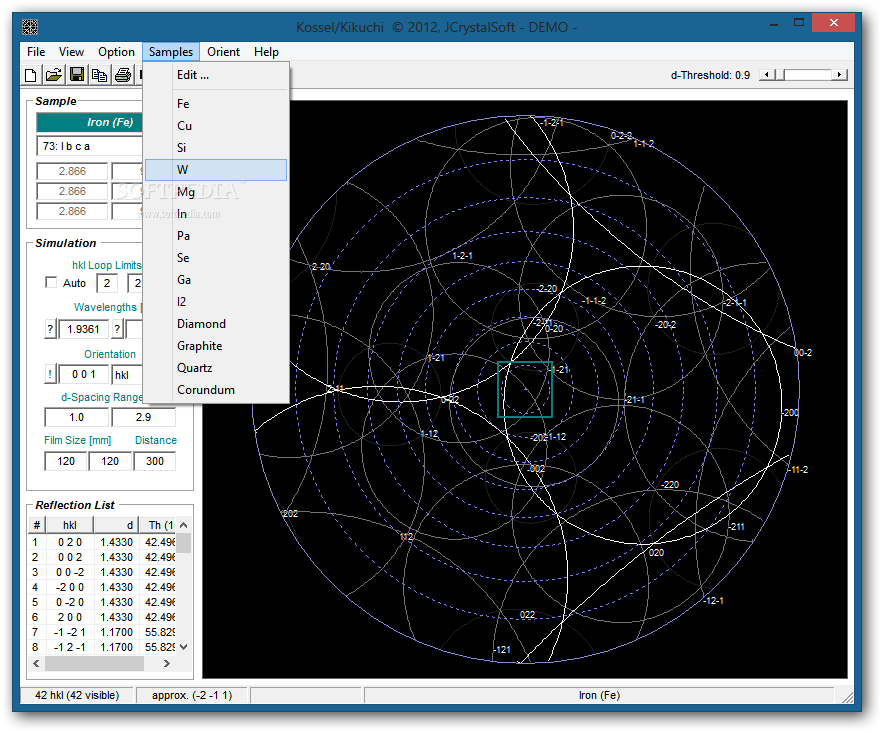Select Se sample

click(x=217, y=258)
